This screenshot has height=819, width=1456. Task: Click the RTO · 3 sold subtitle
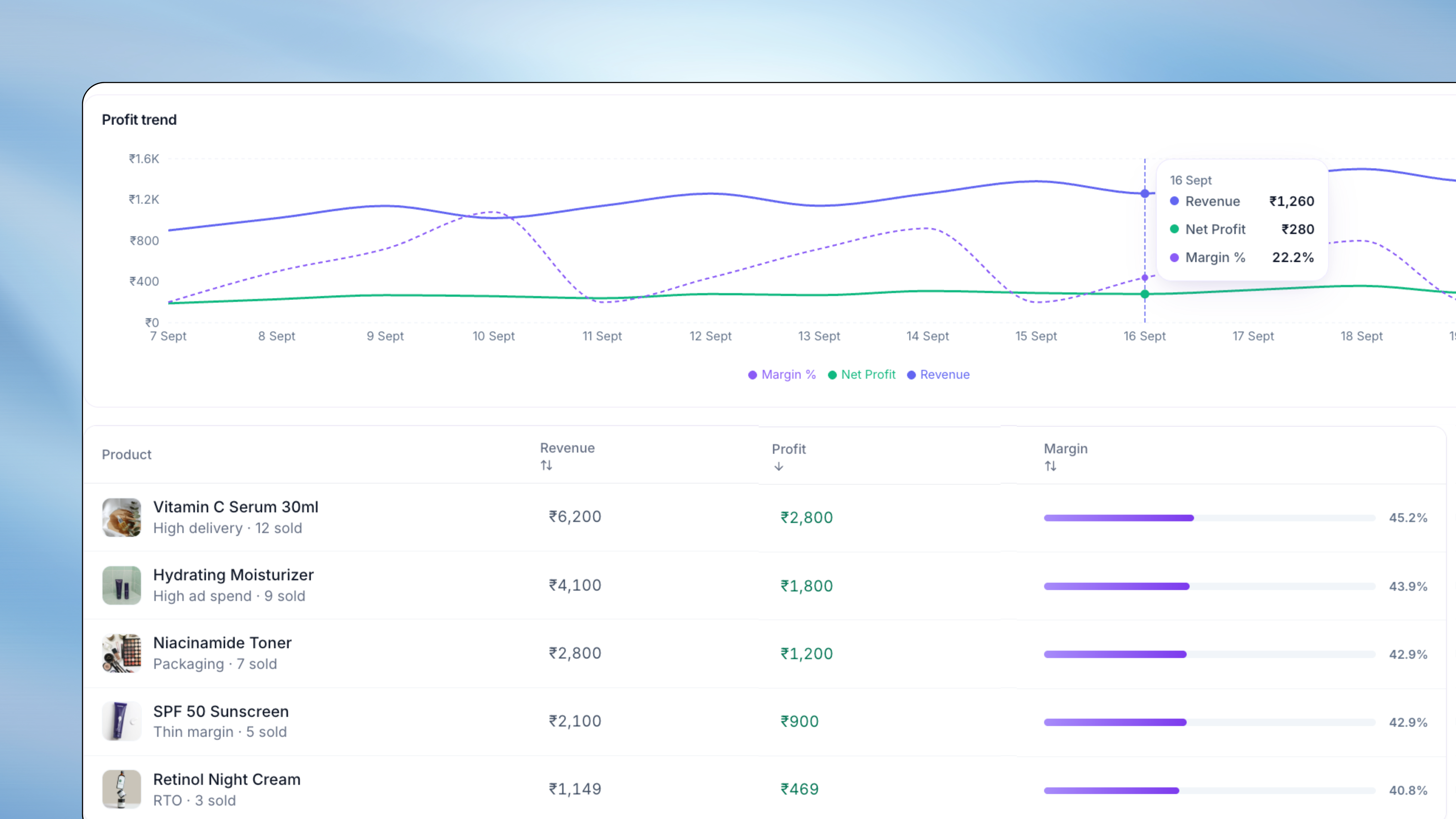[x=194, y=801]
